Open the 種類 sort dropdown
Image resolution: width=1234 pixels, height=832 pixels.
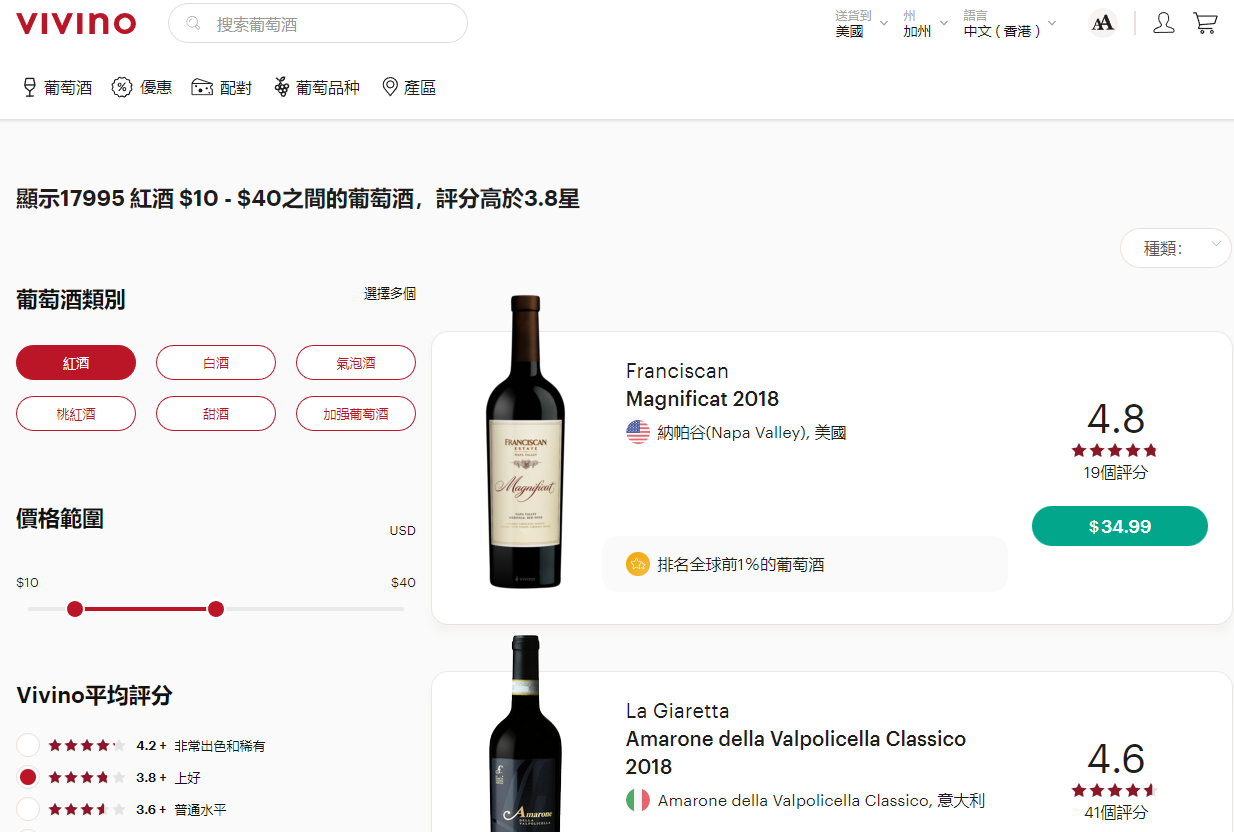[x=1176, y=248]
